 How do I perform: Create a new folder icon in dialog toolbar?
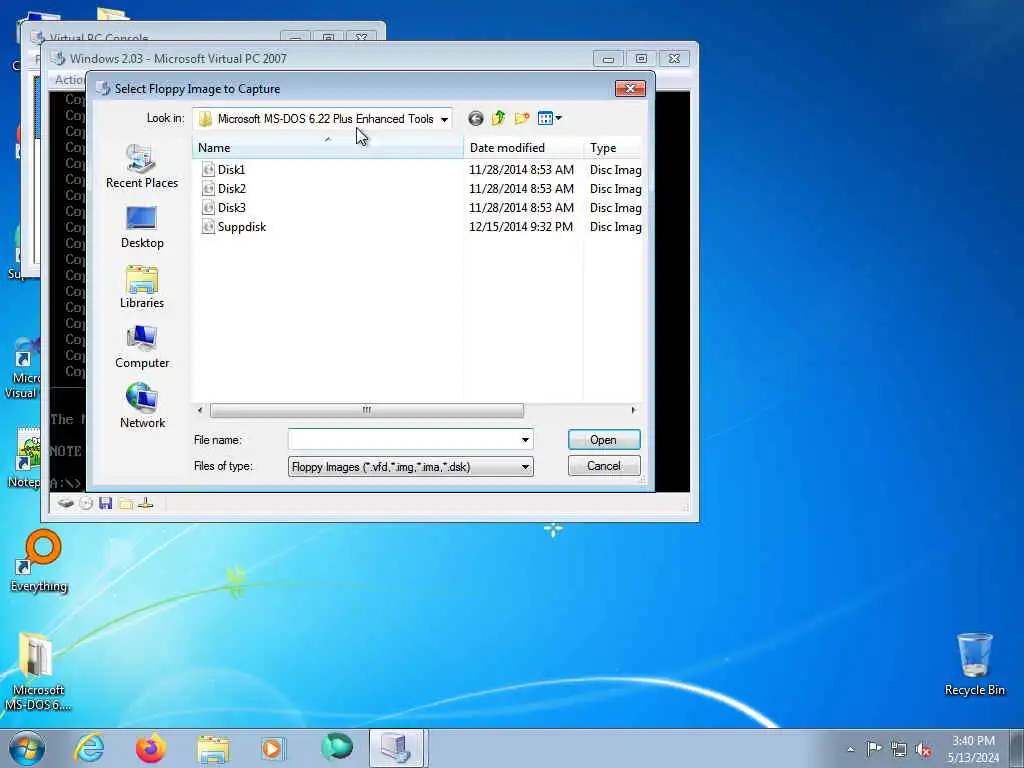pyautogui.click(x=521, y=118)
